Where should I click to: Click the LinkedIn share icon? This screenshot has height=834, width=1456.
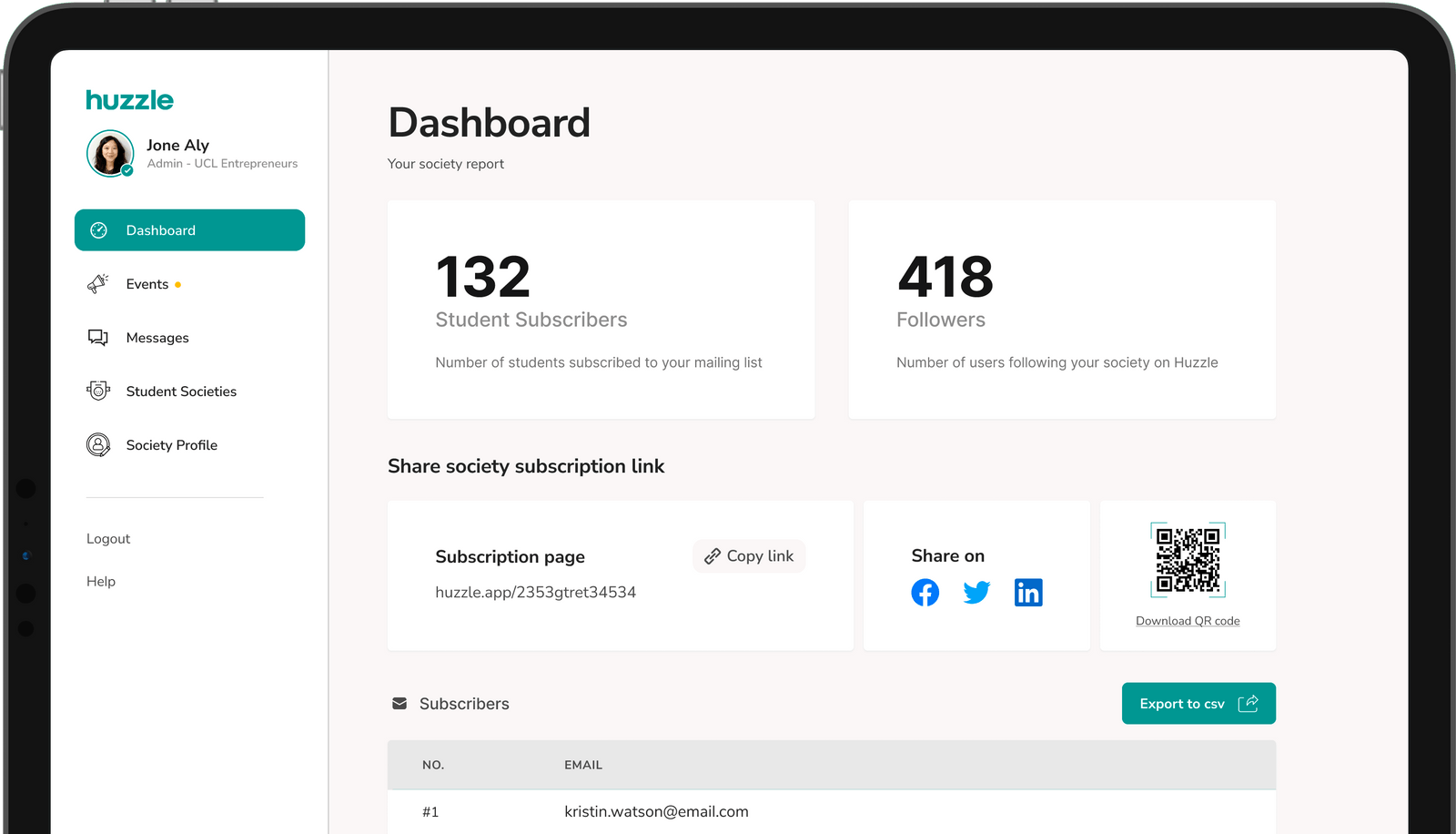coord(1028,593)
